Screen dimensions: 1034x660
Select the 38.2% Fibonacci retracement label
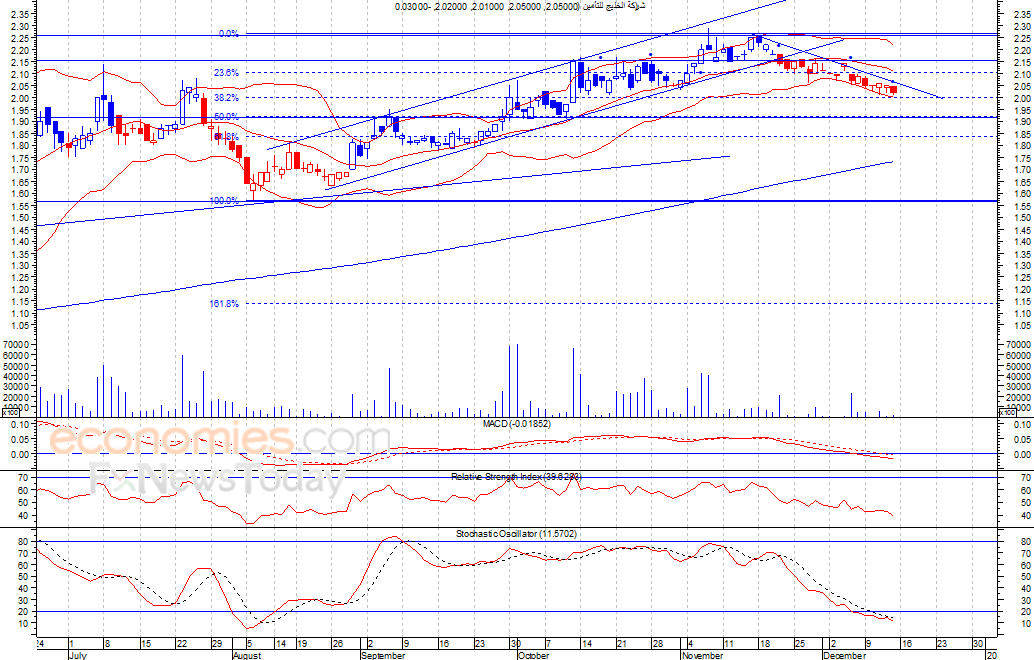[x=225, y=98]
